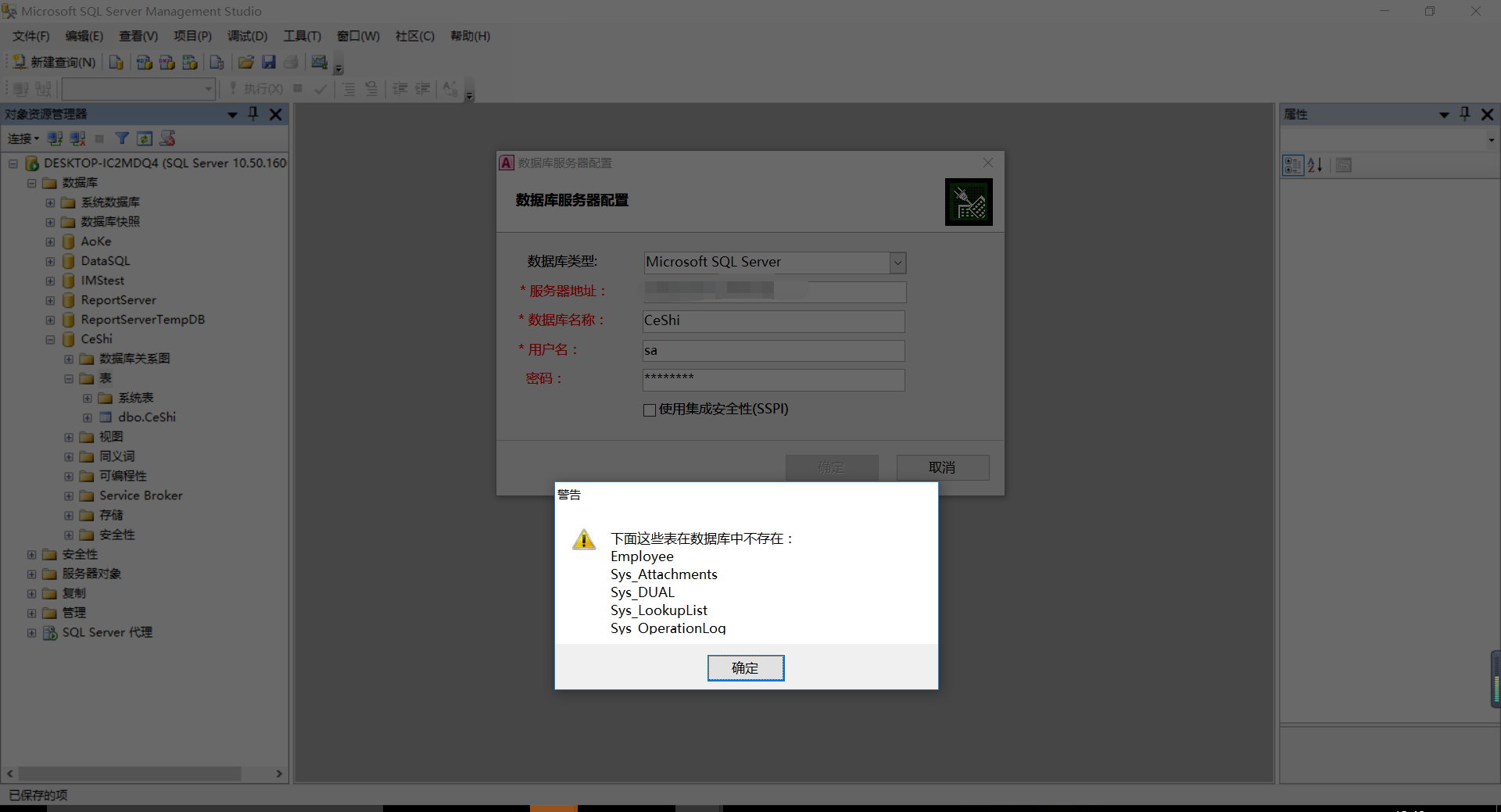
Task: Select ReportServerTempDB in the tree
Action: [x=142, y=320]
